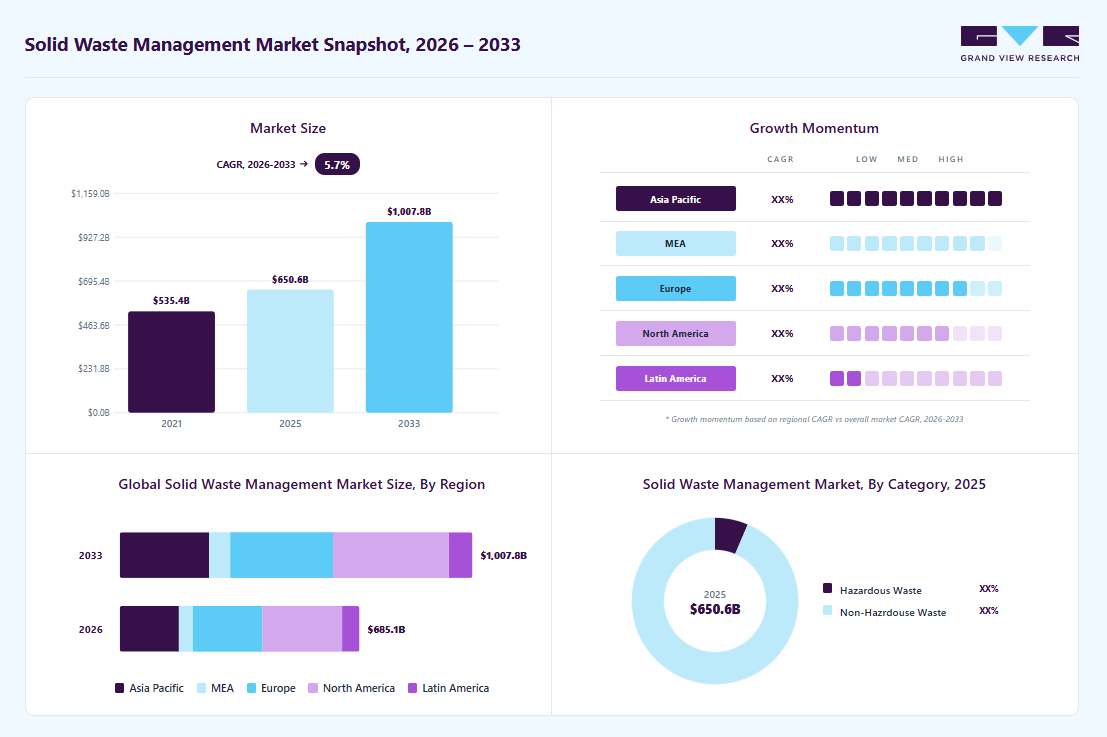This screenshot has height=737, width=1107.
Task: Click the MEA region label
Action: point(676,244)
